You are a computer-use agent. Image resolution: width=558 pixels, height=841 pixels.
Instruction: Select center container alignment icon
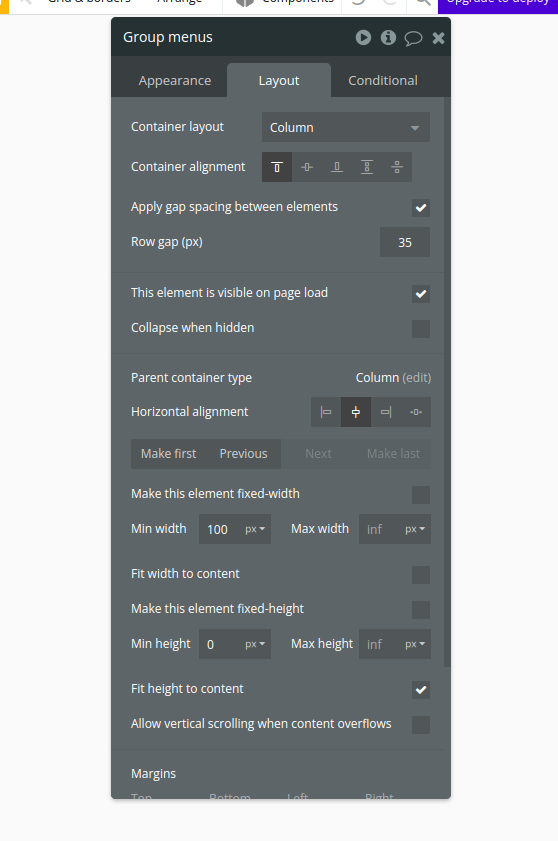[x=307, y=167]
